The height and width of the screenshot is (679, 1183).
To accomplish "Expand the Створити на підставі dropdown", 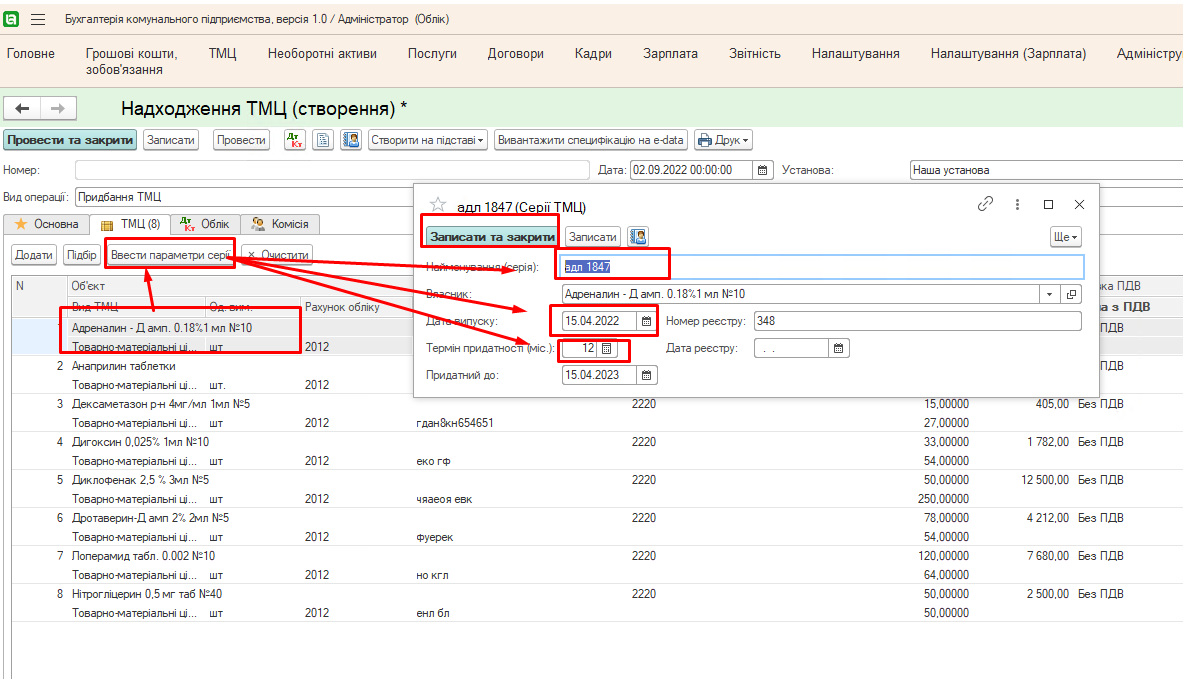I will pyautogui.click(x=428, y=140).
